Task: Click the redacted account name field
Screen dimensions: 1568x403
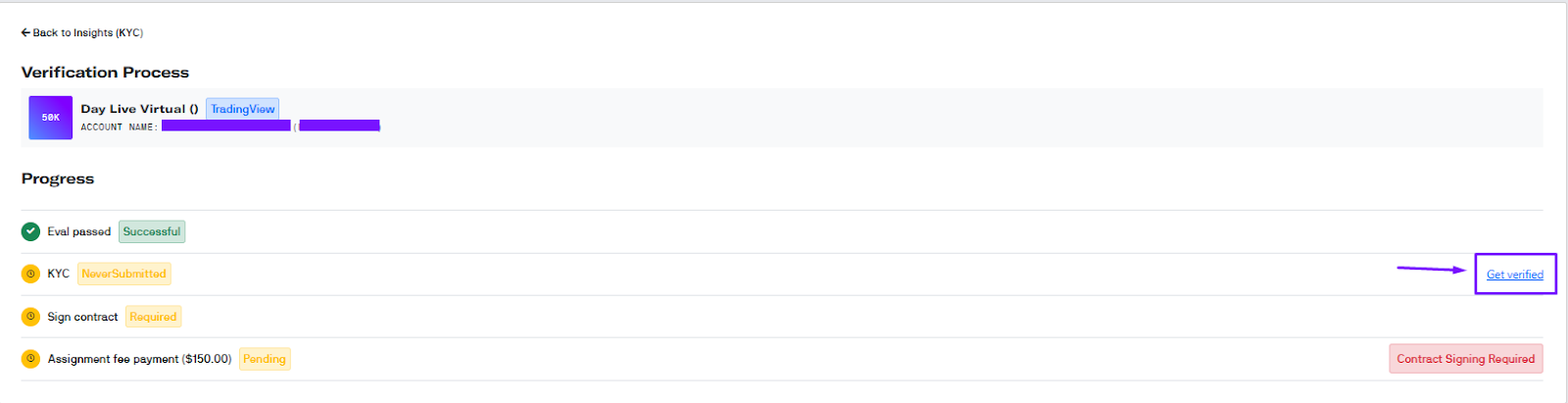Action: click(x=226, y=126)
